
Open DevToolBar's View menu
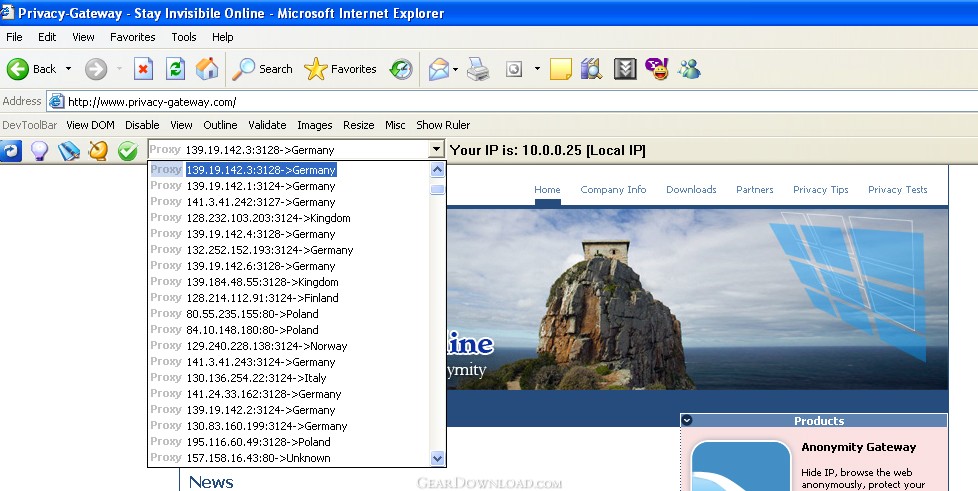182,125
